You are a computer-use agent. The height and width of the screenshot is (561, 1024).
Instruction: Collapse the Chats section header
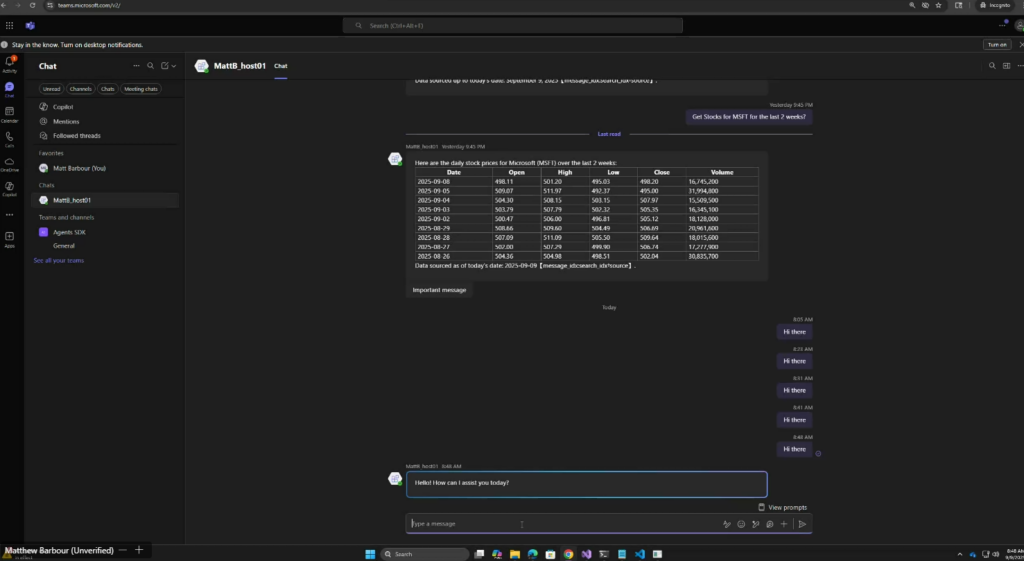coord(46,185)
